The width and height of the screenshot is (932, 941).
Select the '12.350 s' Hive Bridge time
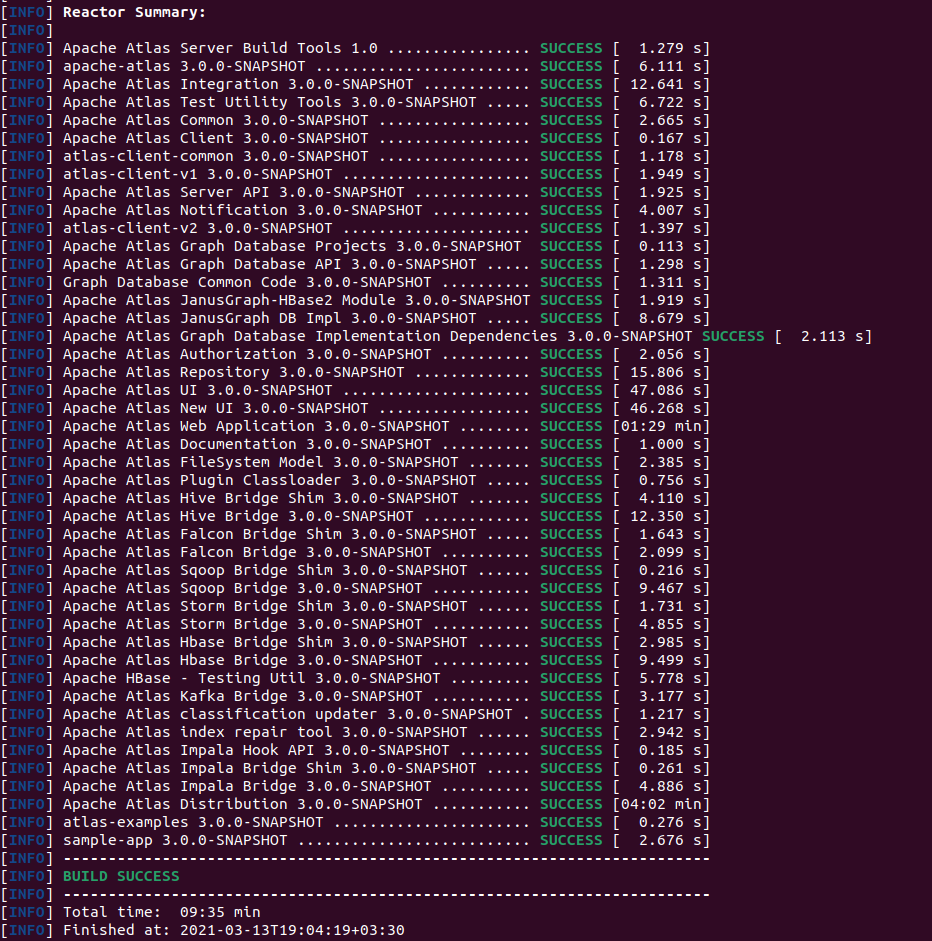click(666, 516)
